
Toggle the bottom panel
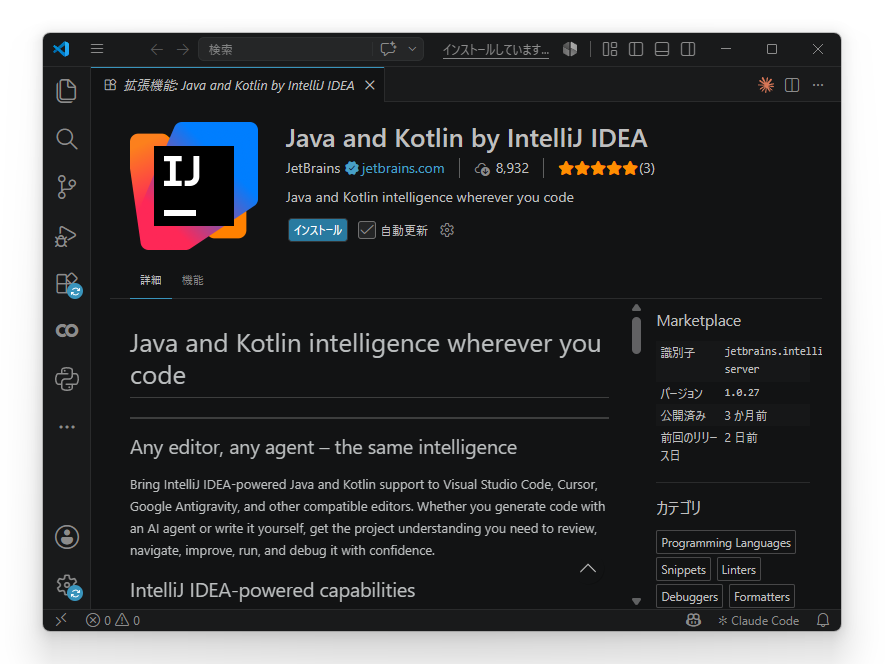tap(662, 49)
